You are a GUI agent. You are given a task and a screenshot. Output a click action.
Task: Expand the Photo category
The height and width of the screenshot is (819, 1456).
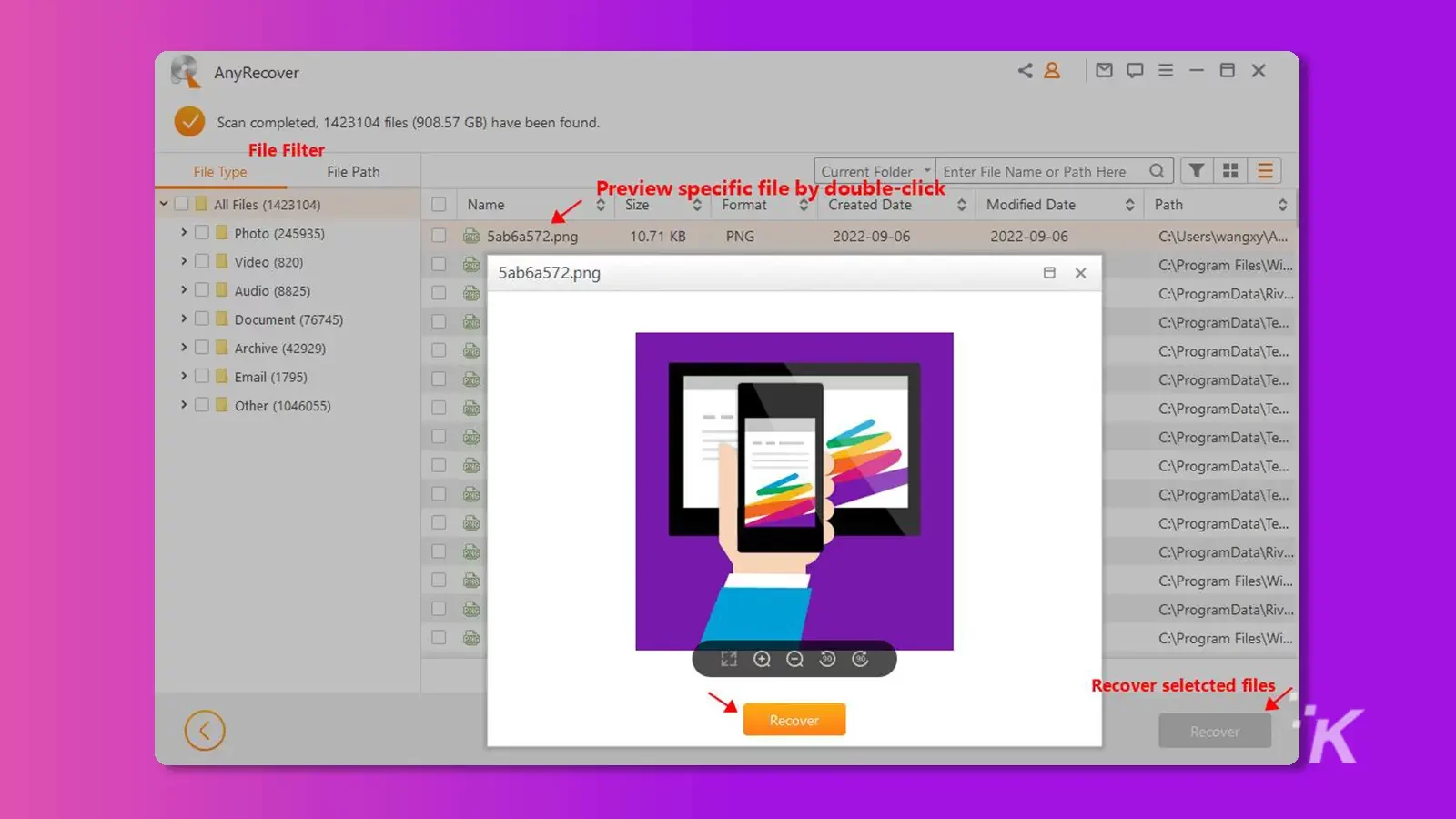pyautogui.click(x=184, y=233)
